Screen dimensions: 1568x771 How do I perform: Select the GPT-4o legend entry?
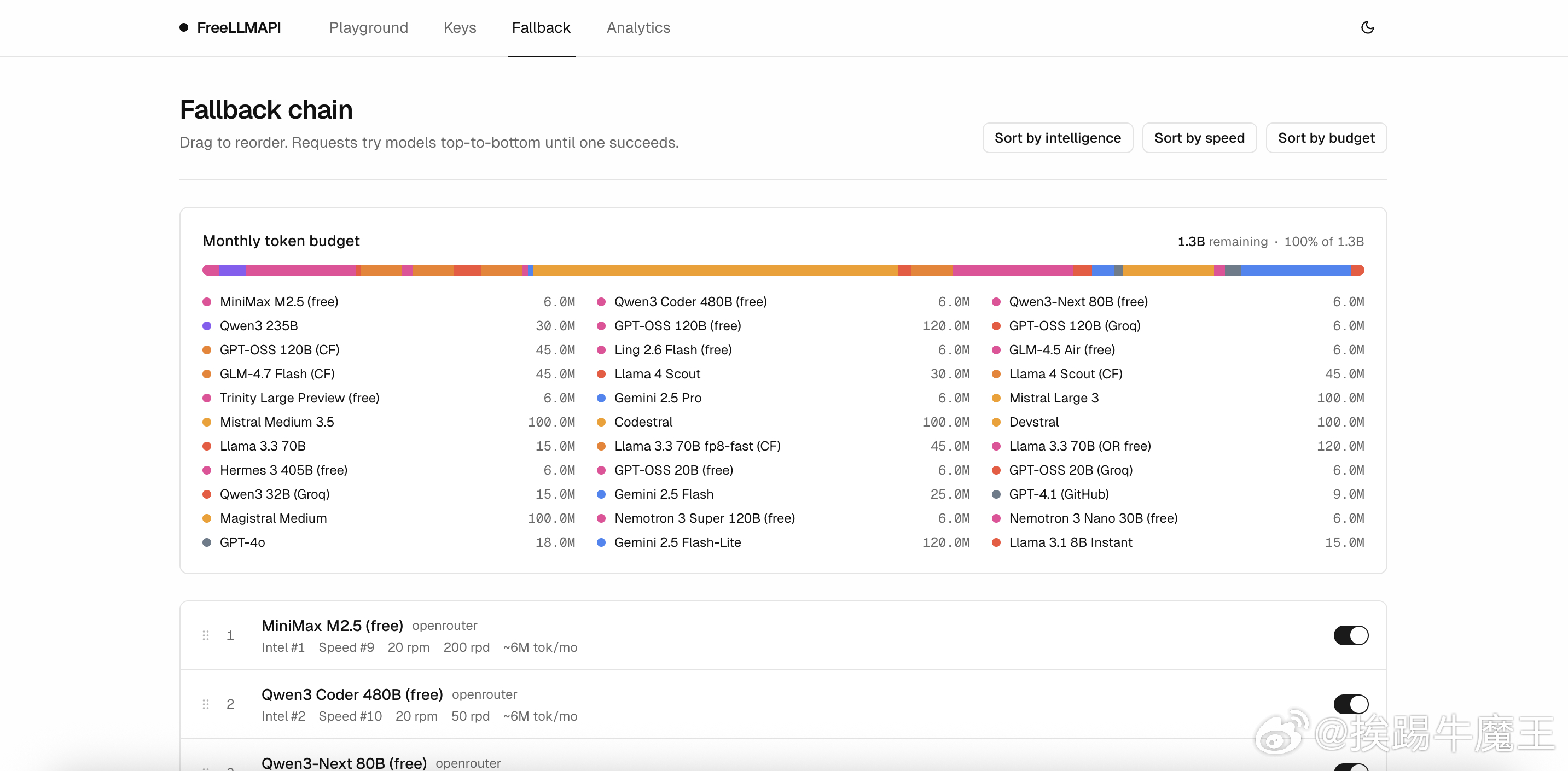pos(389,542)
